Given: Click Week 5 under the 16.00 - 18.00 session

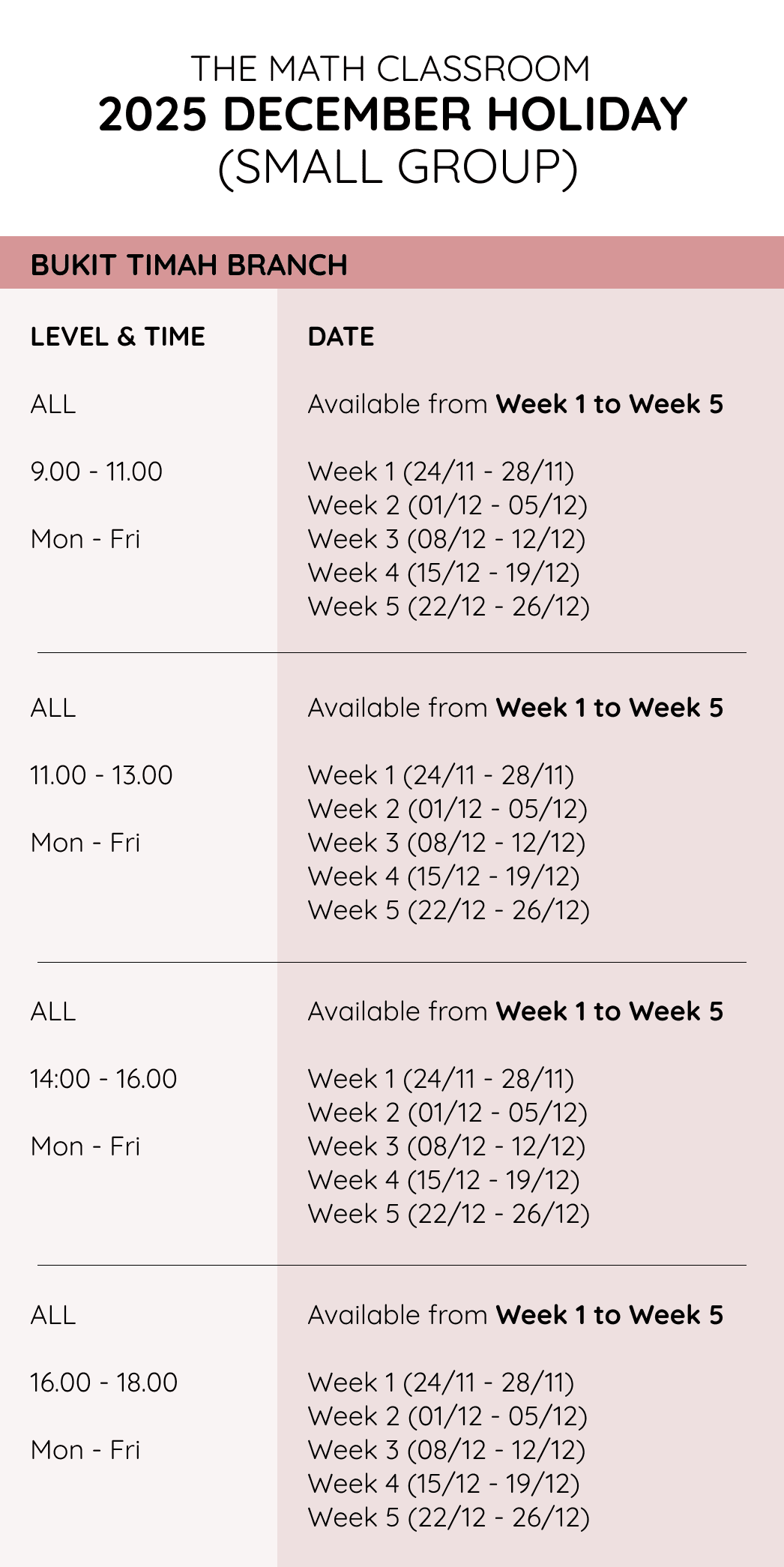Looking at the screenshot, I should click(448, 1518).
